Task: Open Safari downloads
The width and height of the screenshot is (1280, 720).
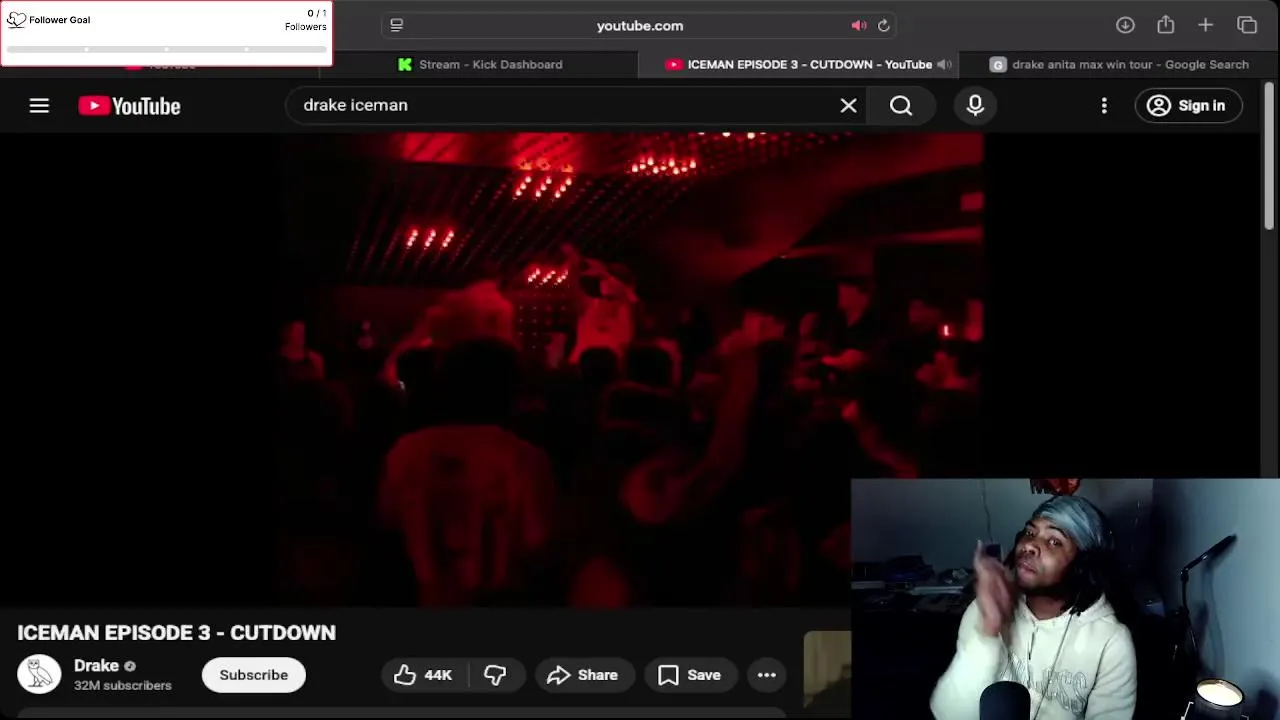Action: tap(1125, 25)
